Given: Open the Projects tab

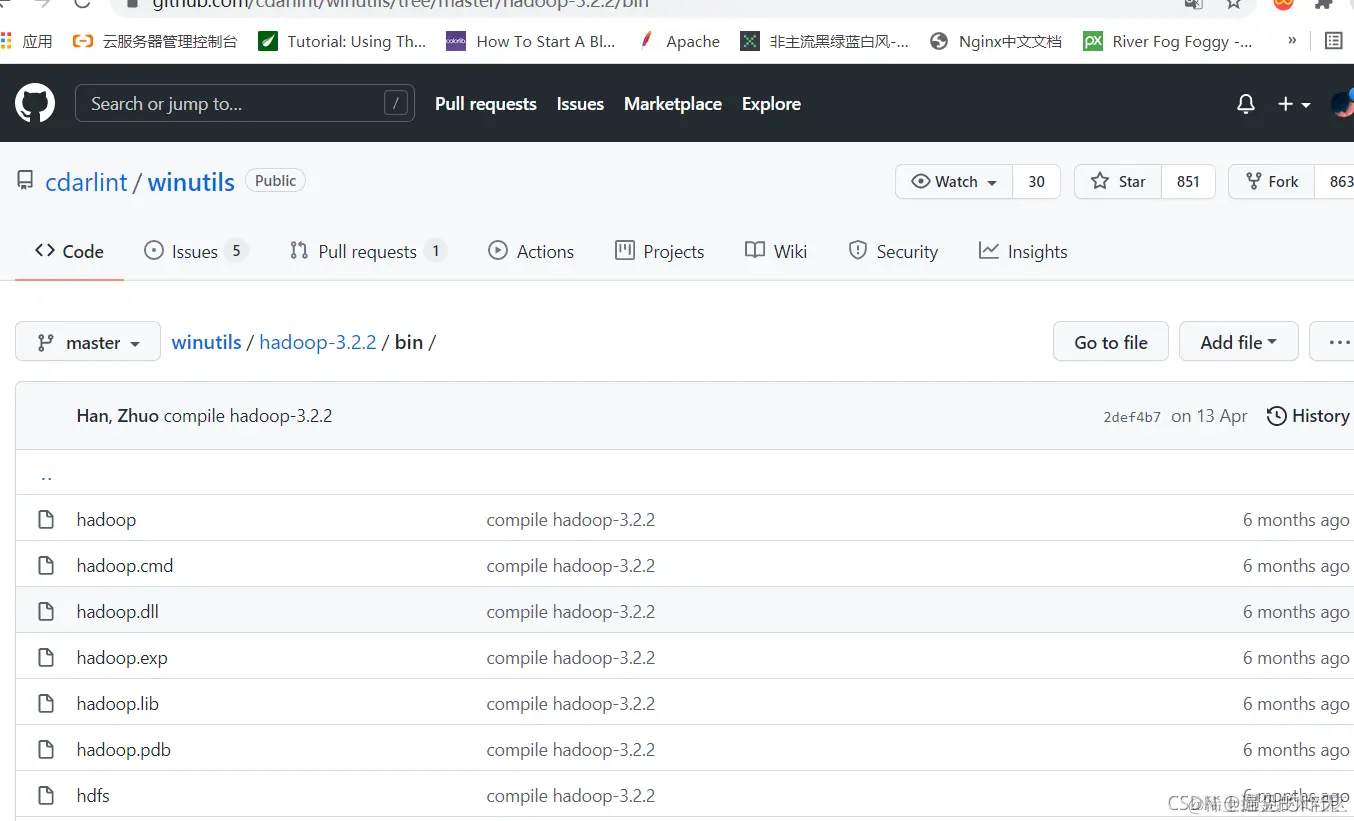Looking at the screenshot, I should pos(660,251).
